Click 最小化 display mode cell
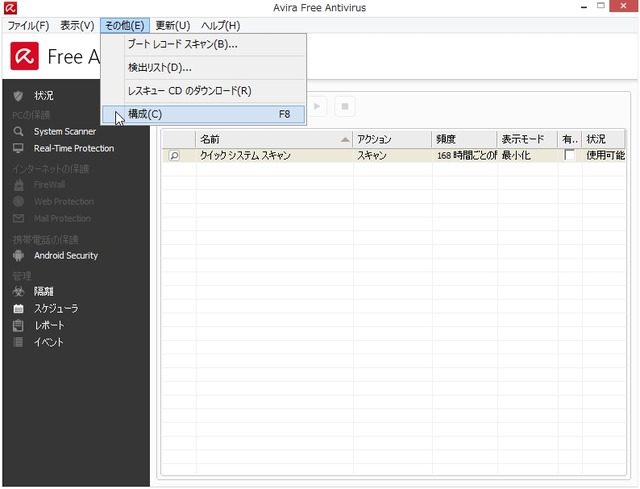The image size is (640, 489). pos(516,156)
